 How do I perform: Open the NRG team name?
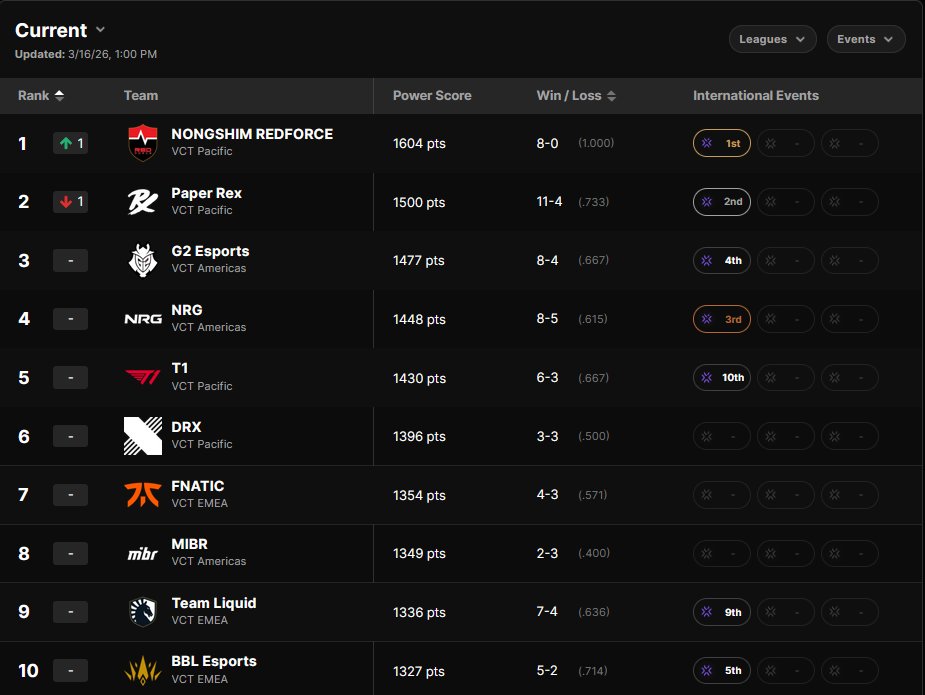point(186,310)
